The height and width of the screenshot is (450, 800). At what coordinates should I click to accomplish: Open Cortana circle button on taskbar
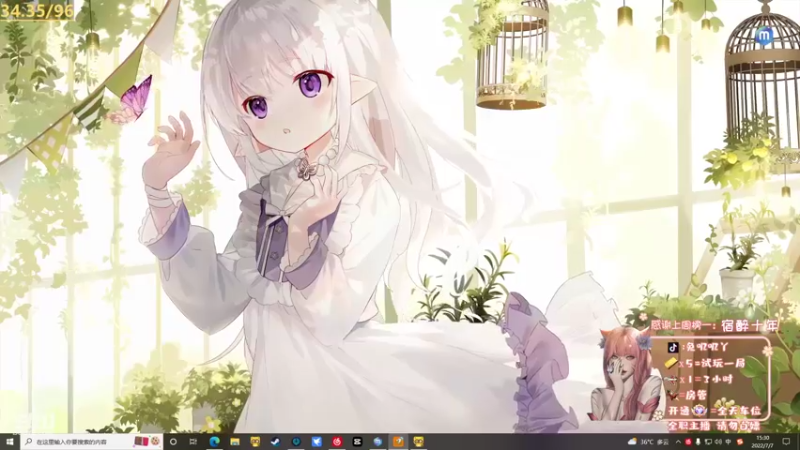click(x=173, y=441)
